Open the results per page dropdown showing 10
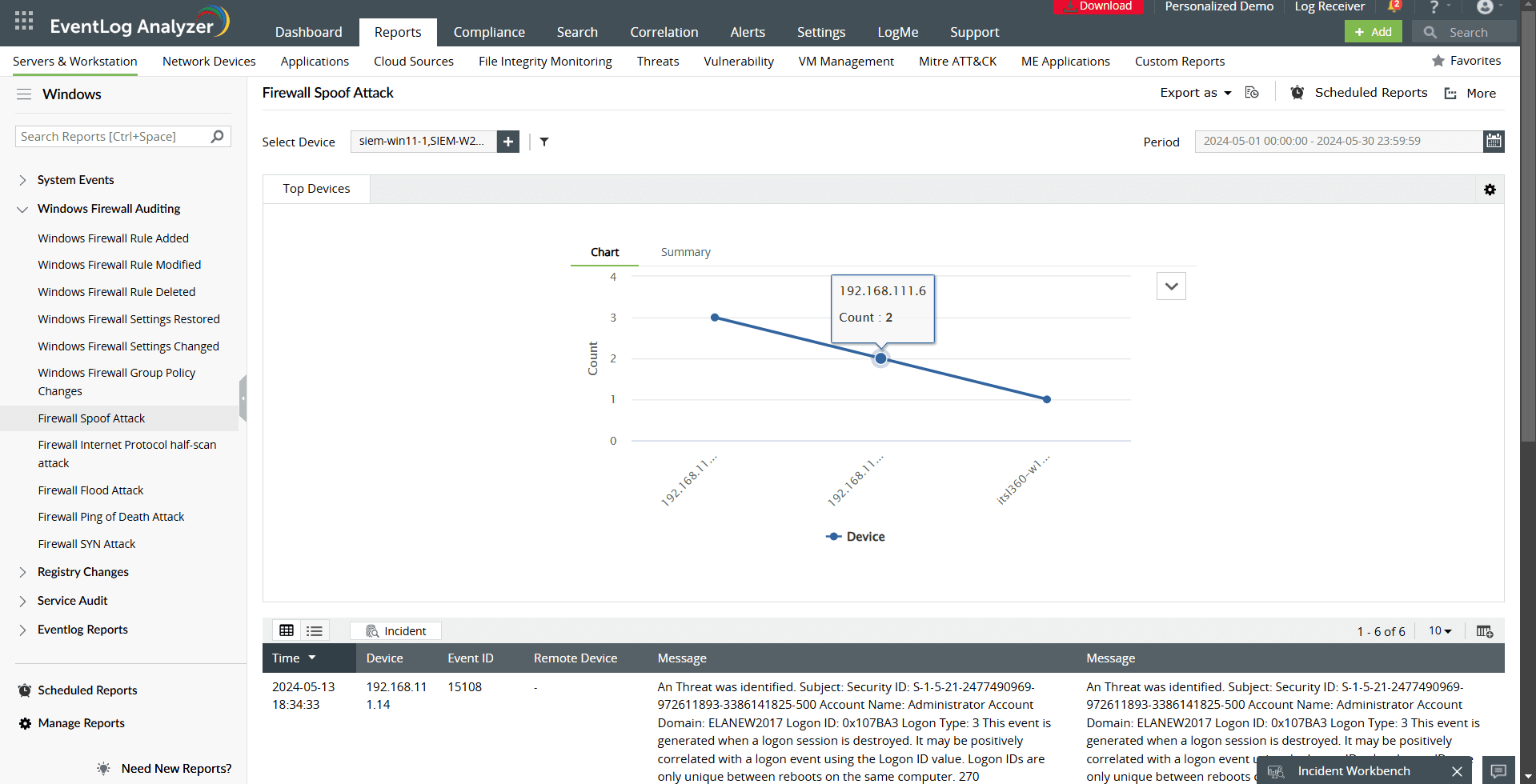The width and height of the screenshot is (1536, 784). (1439, 630)
